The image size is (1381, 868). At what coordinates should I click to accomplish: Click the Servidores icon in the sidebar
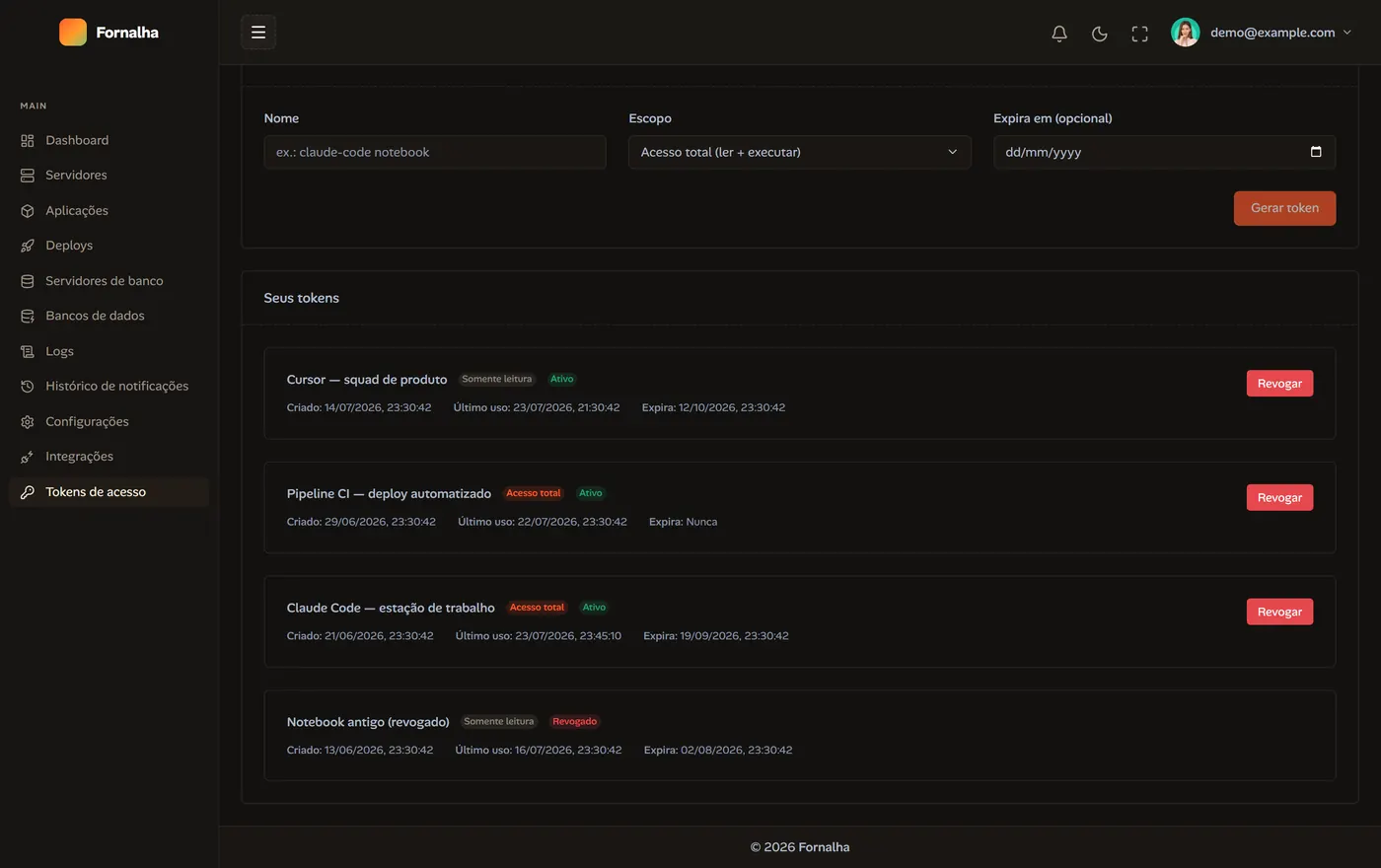(x=28, y=176)
